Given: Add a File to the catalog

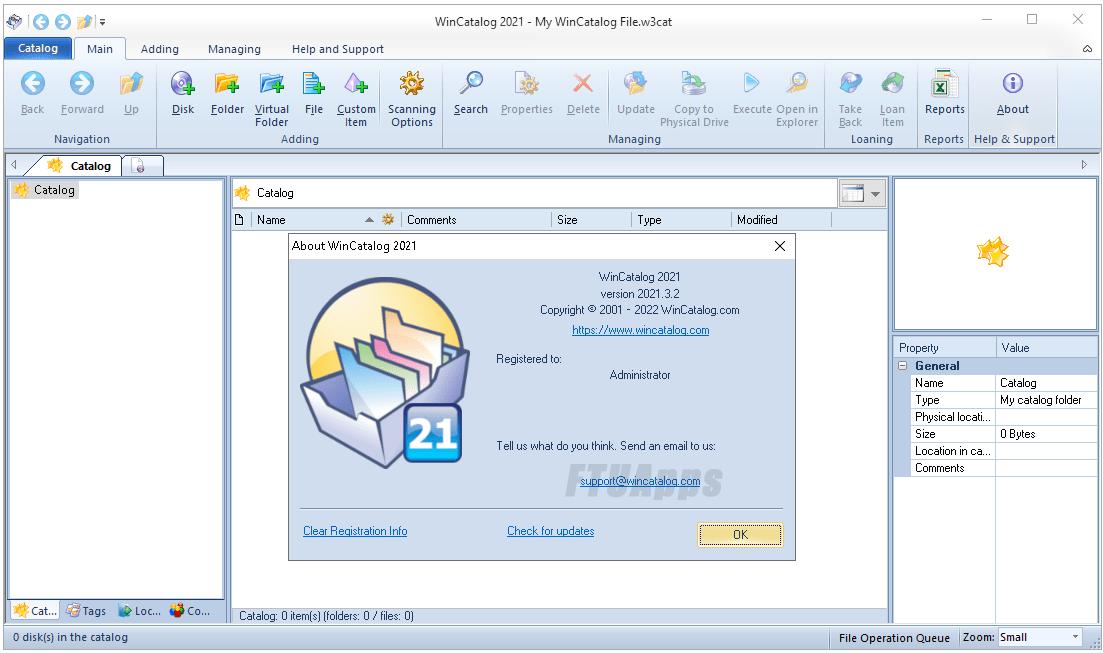Looking at the screenshot, I should click(x=314, y=93).
